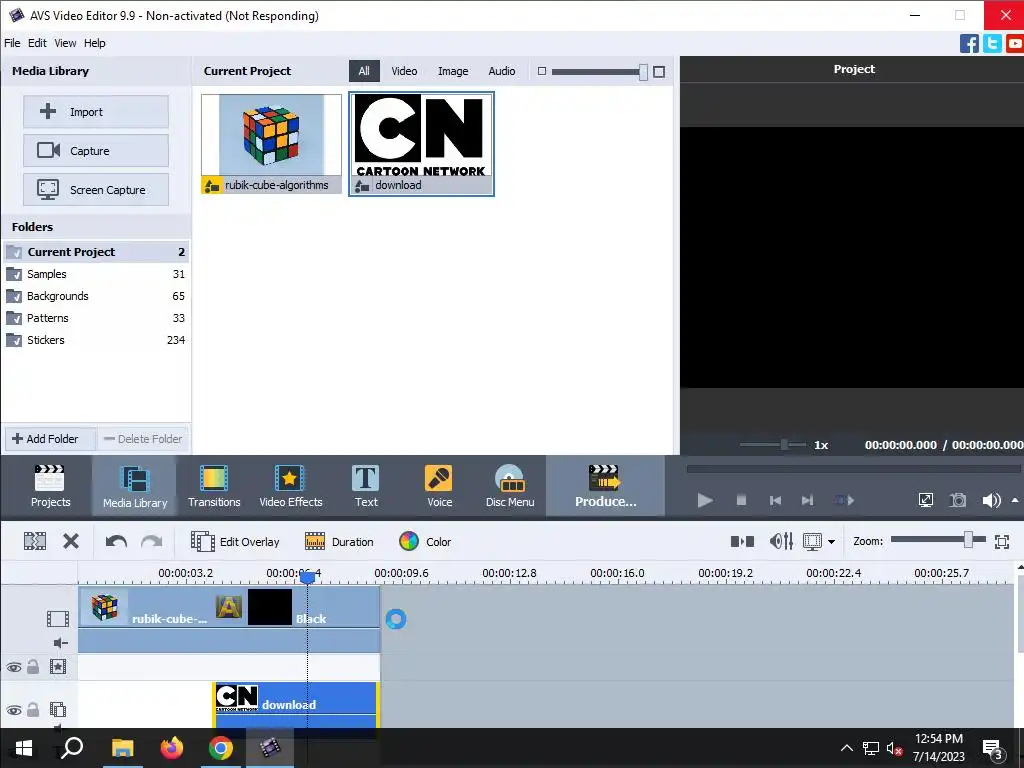
Task: Switch to the Image filter tab
Action: [453, 71]
